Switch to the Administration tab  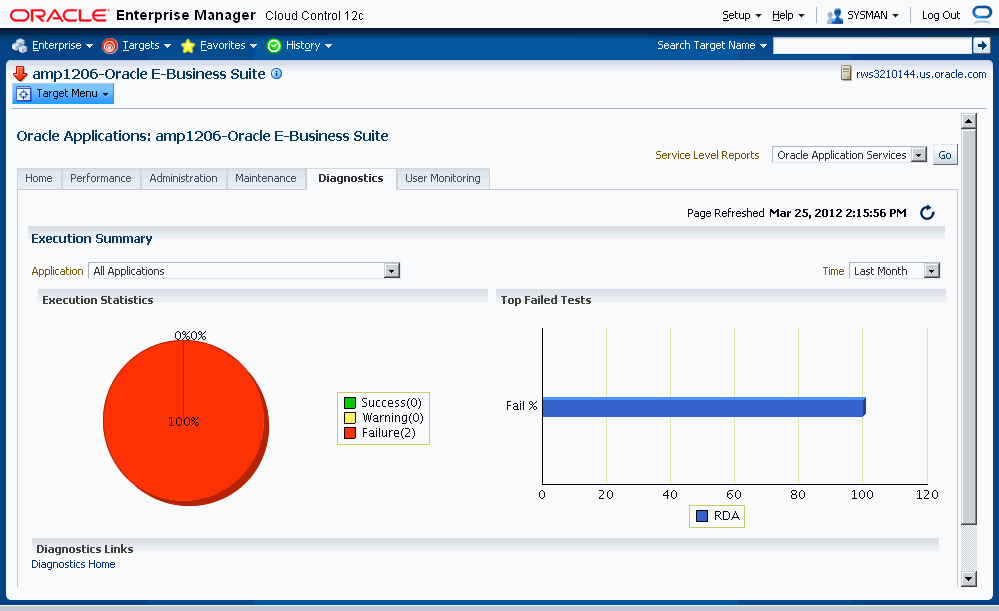coord(183,178)
